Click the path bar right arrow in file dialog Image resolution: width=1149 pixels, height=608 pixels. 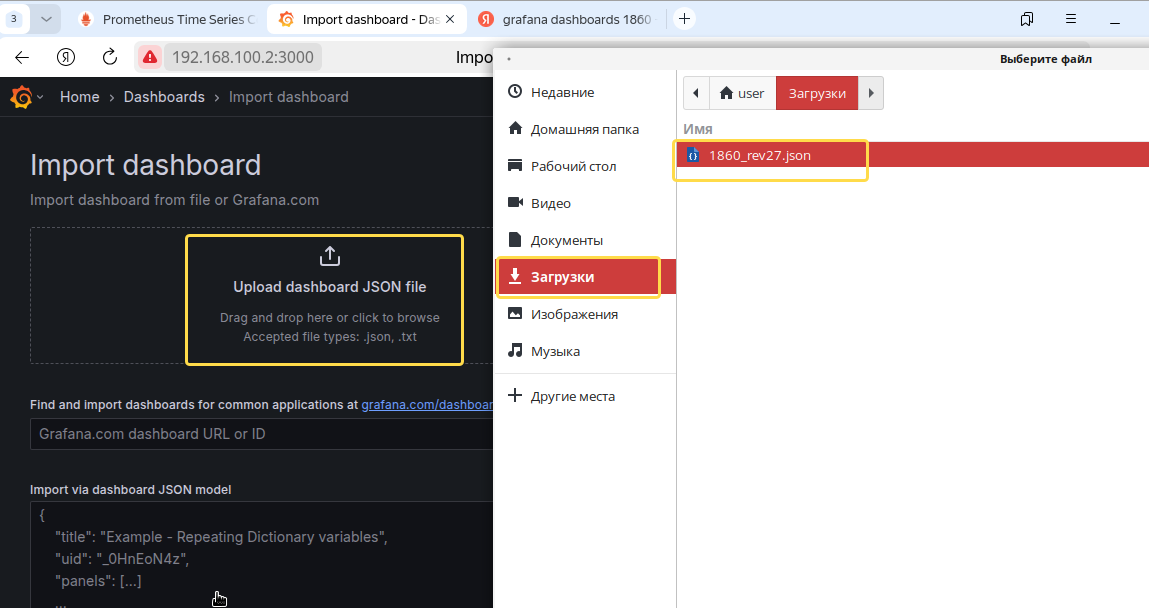point(871,93)
